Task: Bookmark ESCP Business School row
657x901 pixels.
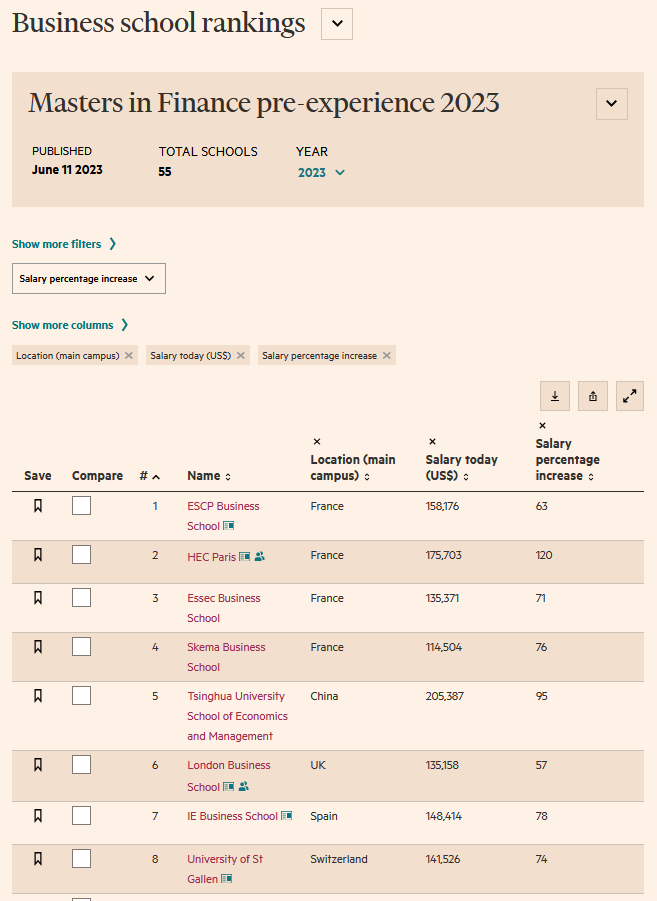Action: click(x=38, y=506)
